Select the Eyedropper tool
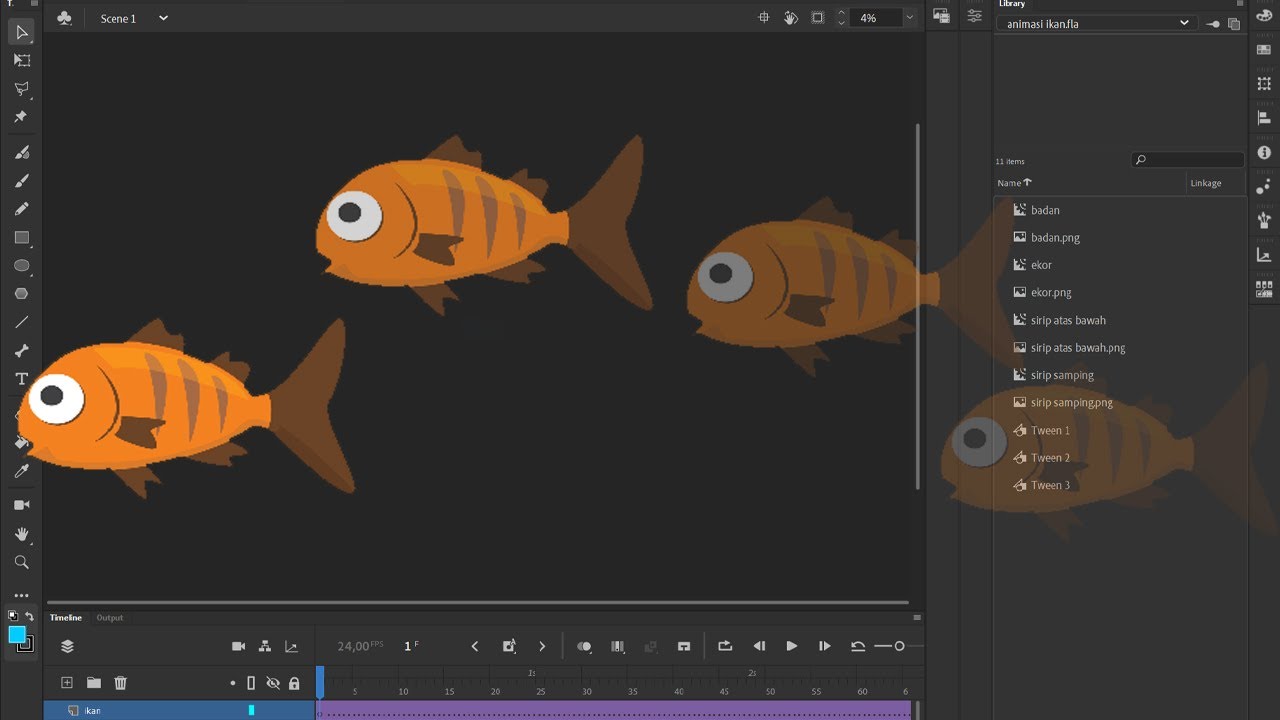 pyautogui.click(x=21, y=470)
